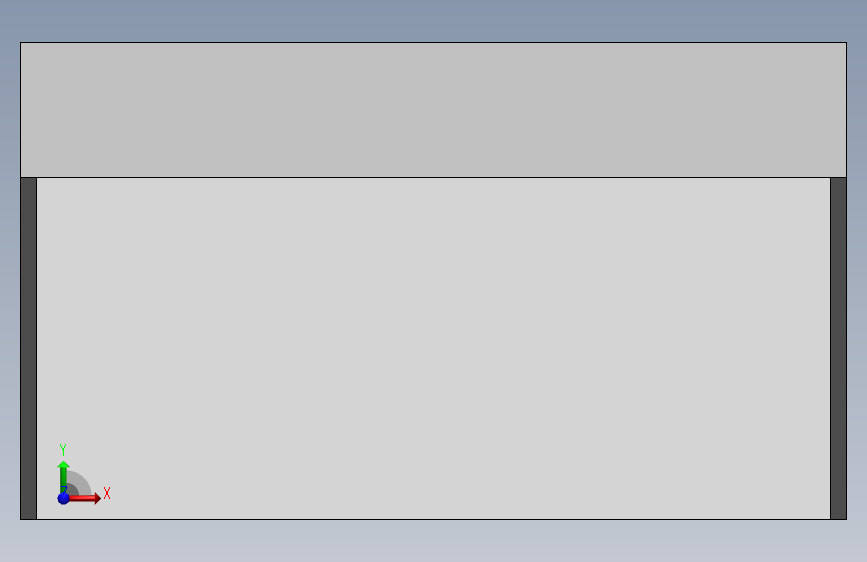Pick the model's top-left corner vertex

click(20, 43)
